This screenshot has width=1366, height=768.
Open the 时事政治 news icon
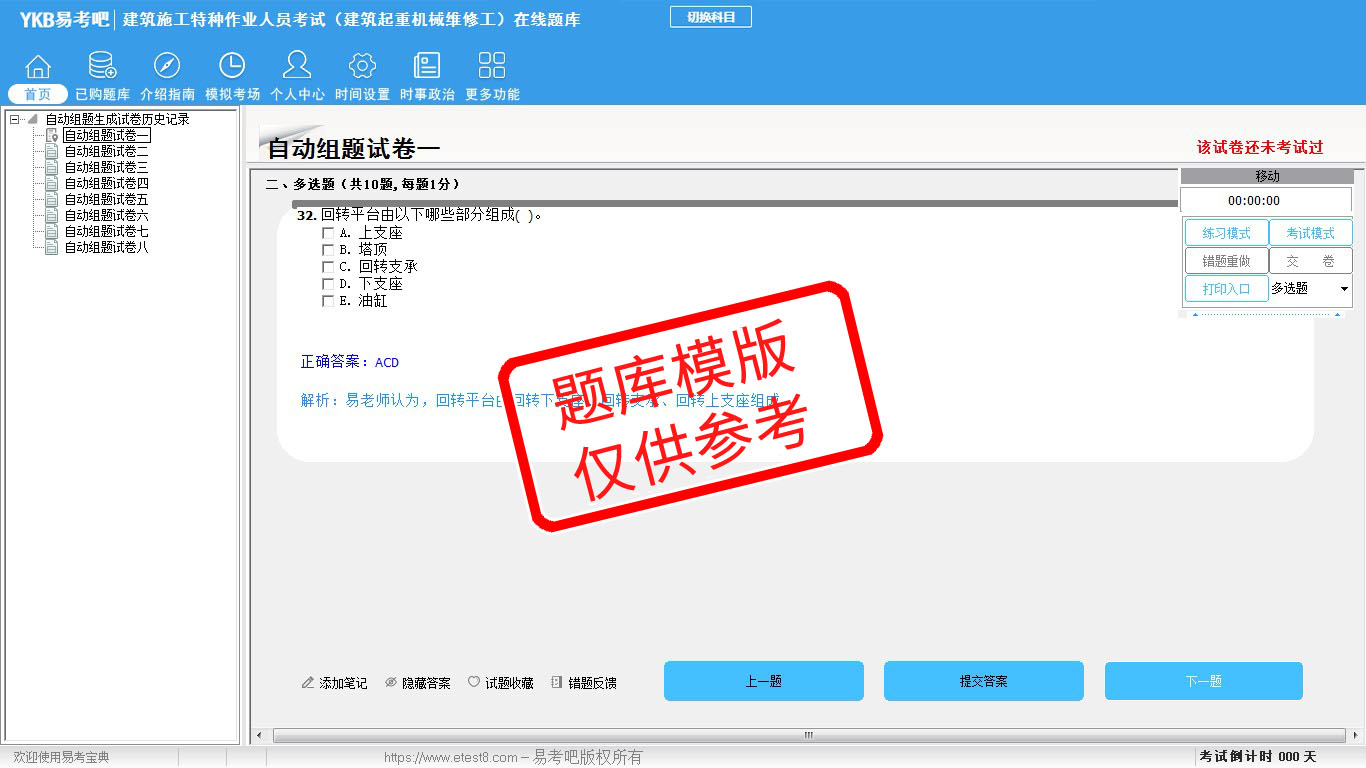coord(427,67)
